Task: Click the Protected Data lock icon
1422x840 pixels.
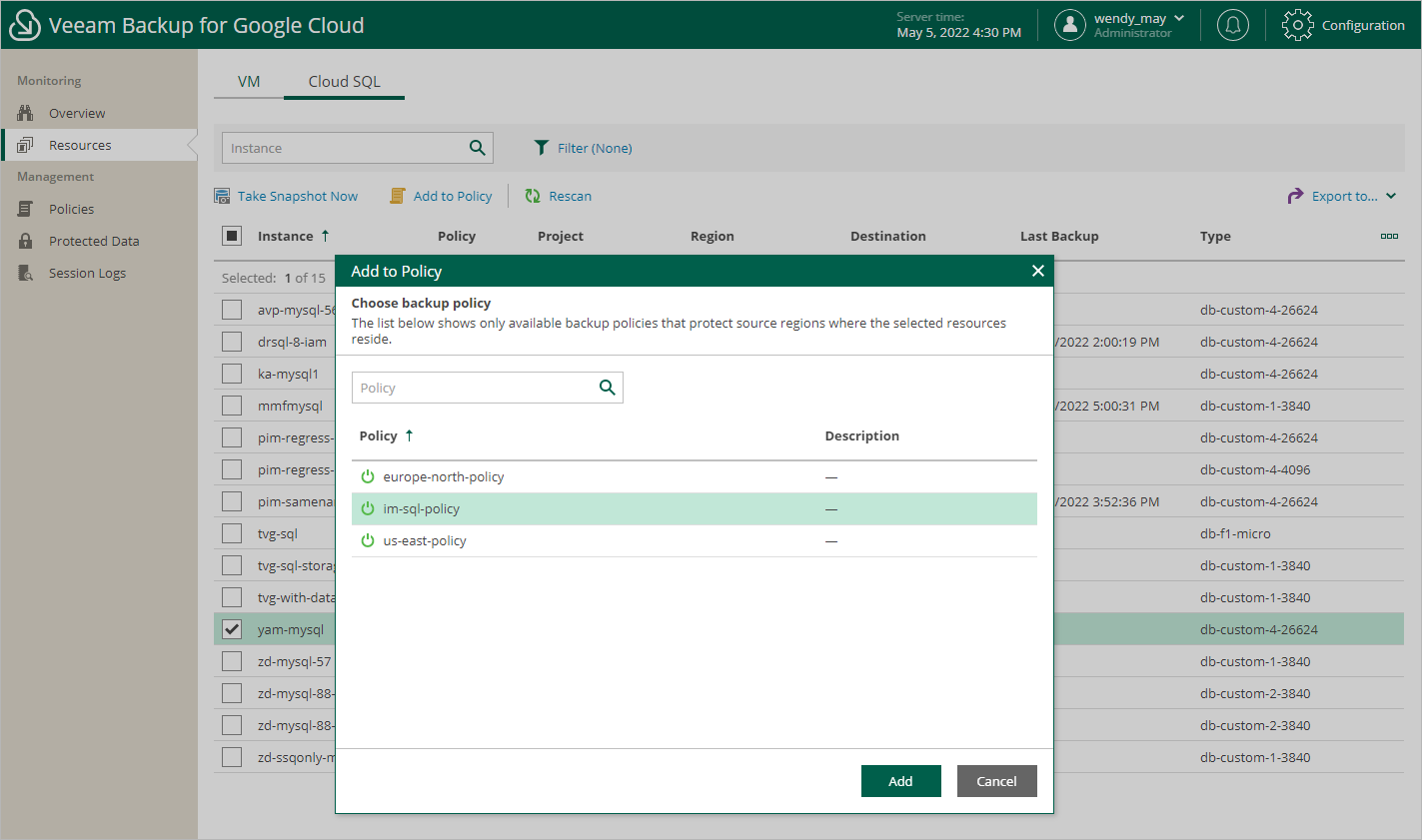Action: pyautogui.click(x=26, y=241)
